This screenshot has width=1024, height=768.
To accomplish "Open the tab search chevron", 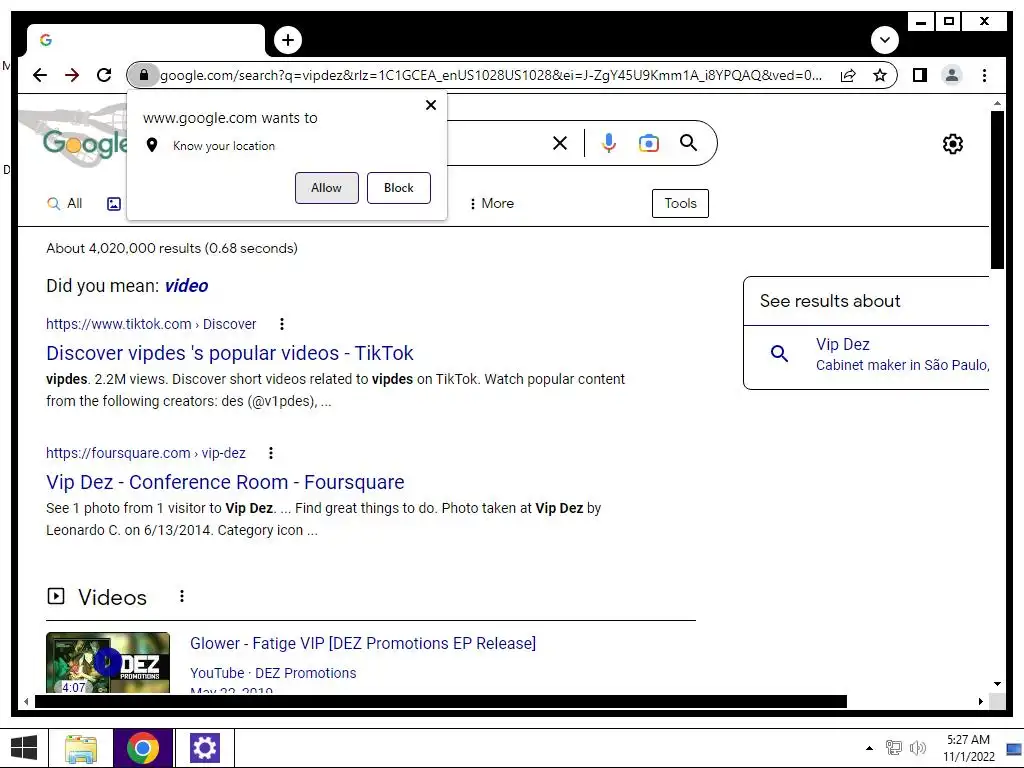I will (884, 40).
